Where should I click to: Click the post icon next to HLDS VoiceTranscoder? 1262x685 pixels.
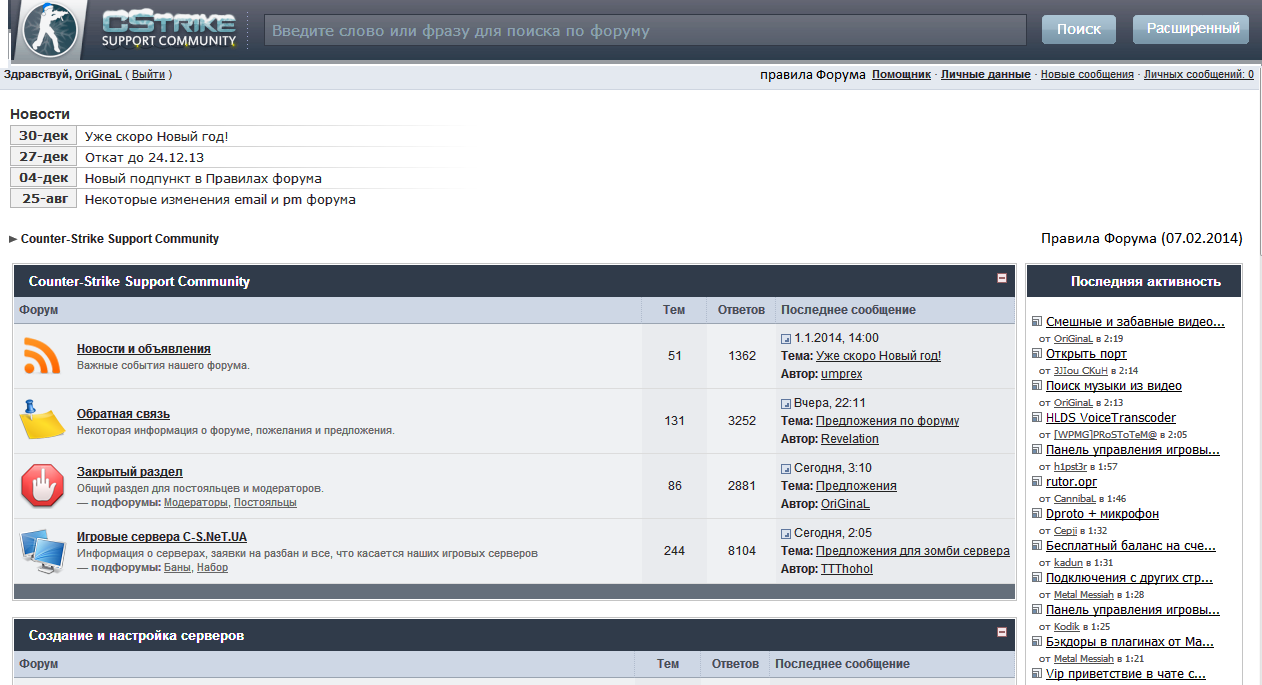(x=1037, y=418)
